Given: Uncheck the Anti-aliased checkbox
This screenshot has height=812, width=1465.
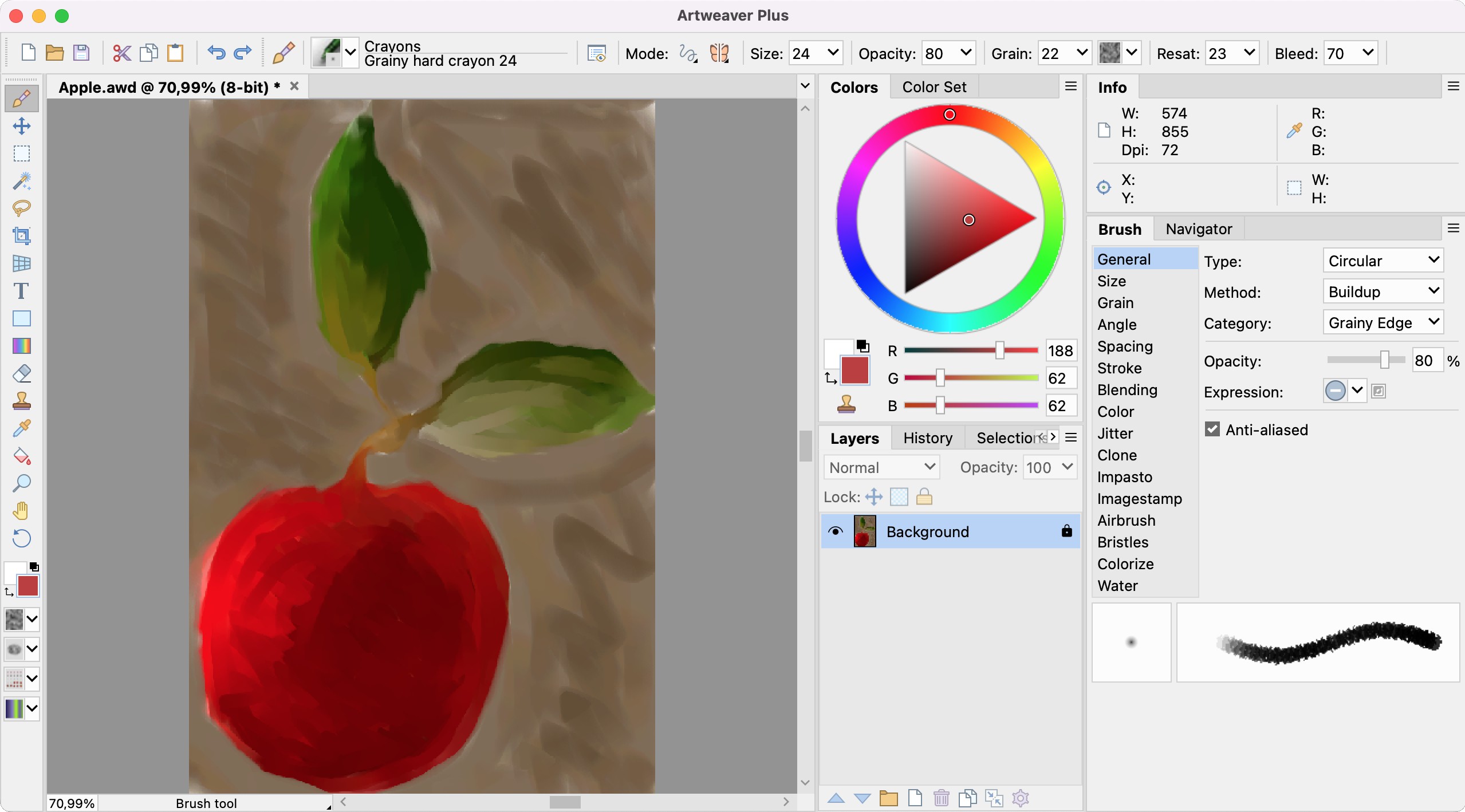Looking at the screenshot, I should (x=1212, y=429).
